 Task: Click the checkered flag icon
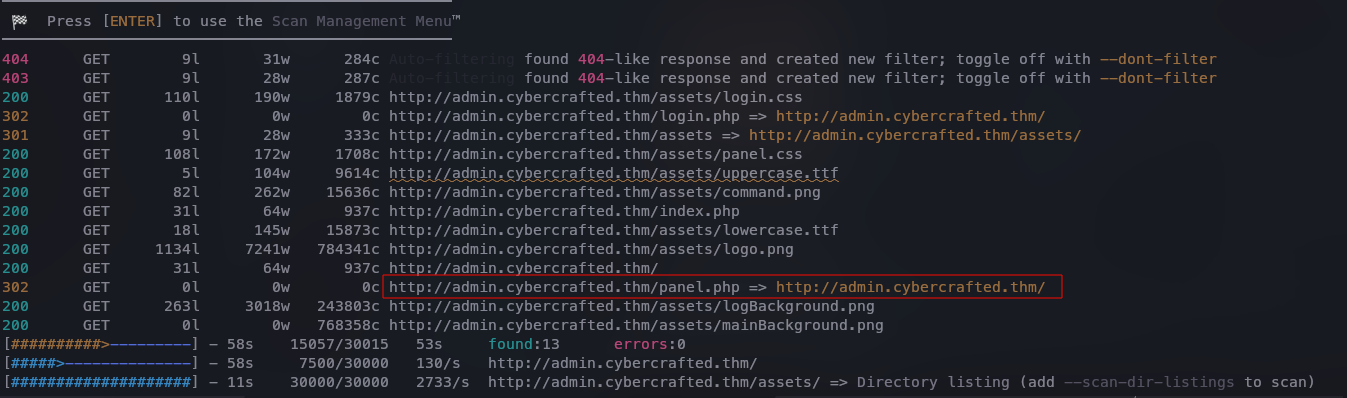click(20, 20)
